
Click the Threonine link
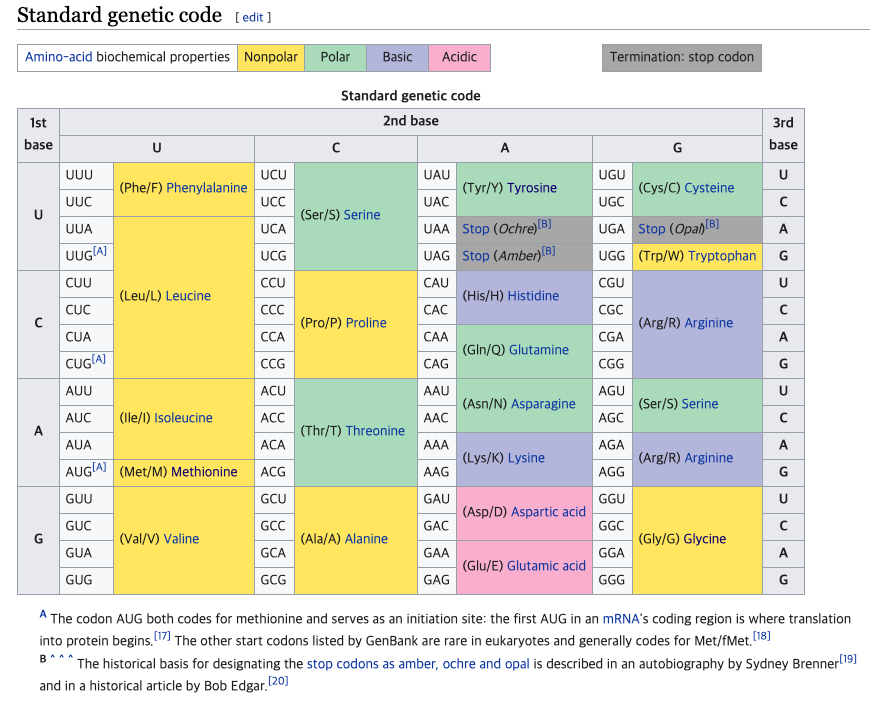(375, 431)
